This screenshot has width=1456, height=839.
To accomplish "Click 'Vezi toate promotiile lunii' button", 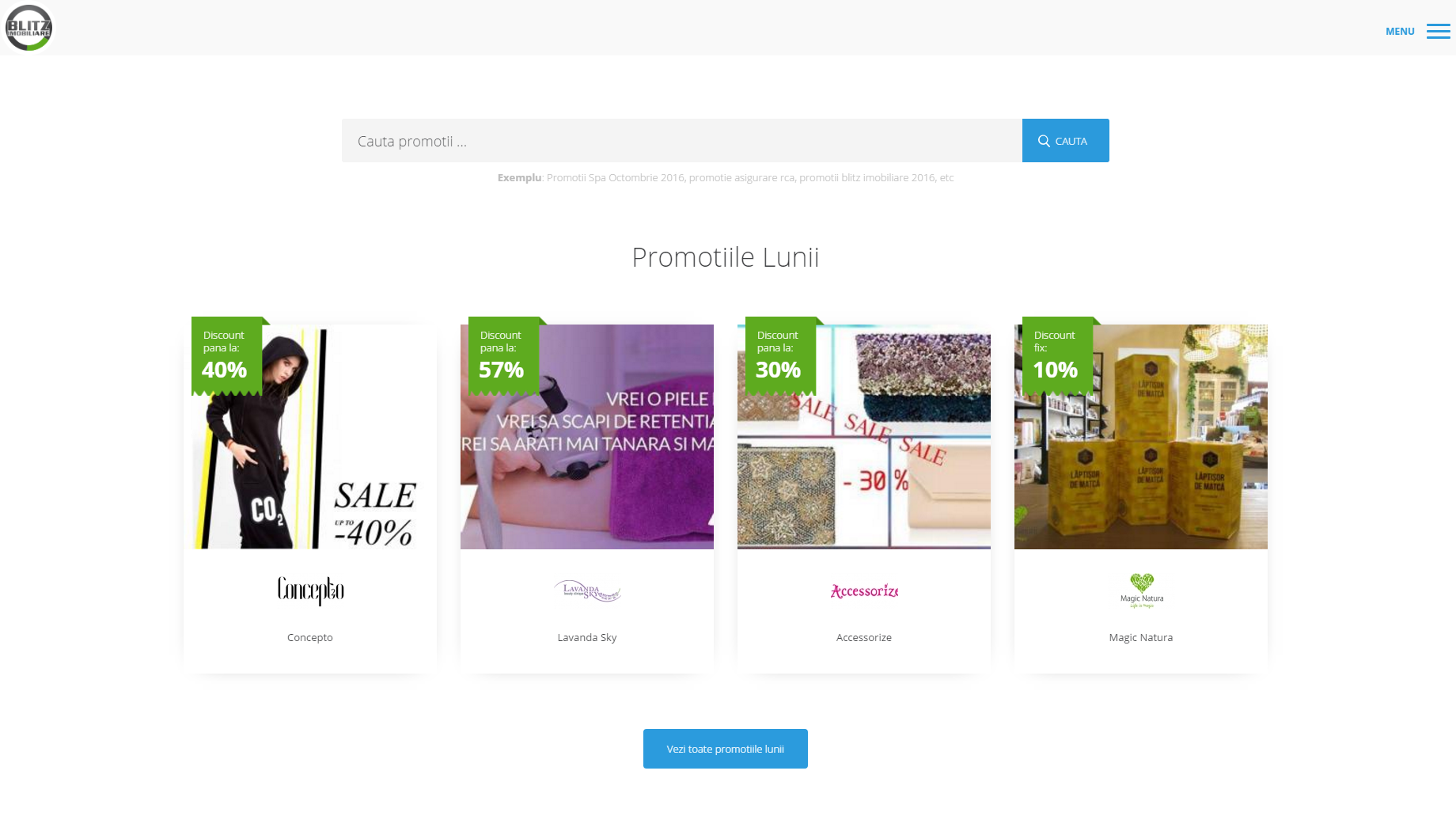I will (x=726, y=749).
